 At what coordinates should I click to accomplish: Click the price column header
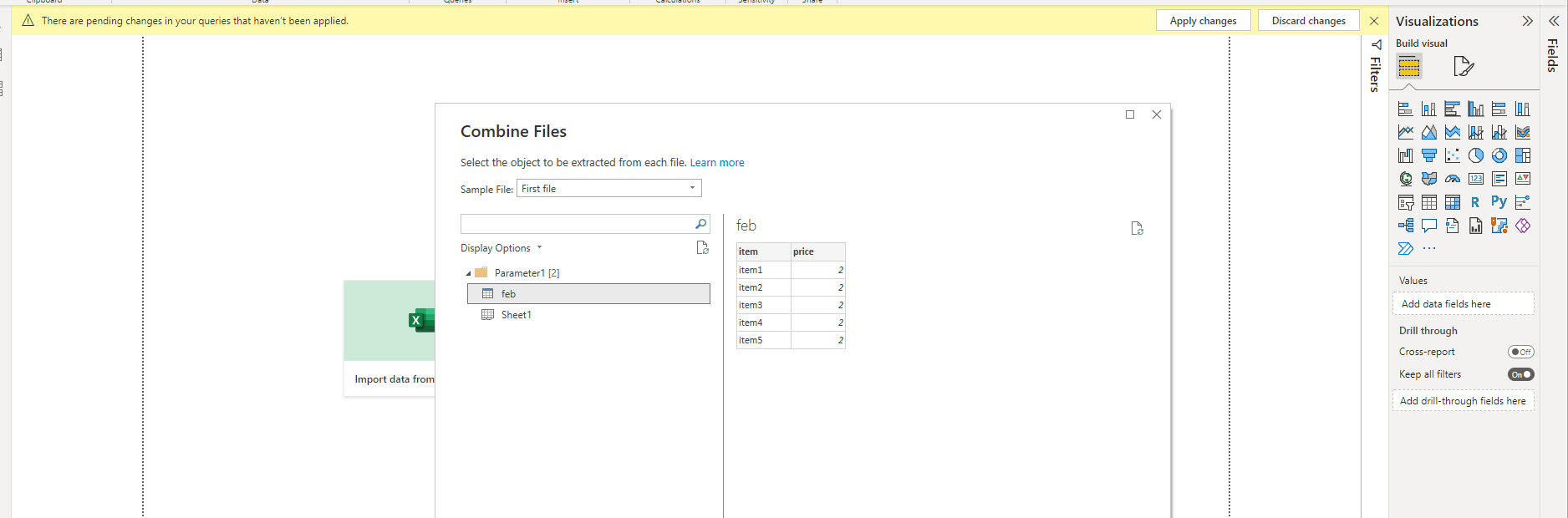[817, 251]
